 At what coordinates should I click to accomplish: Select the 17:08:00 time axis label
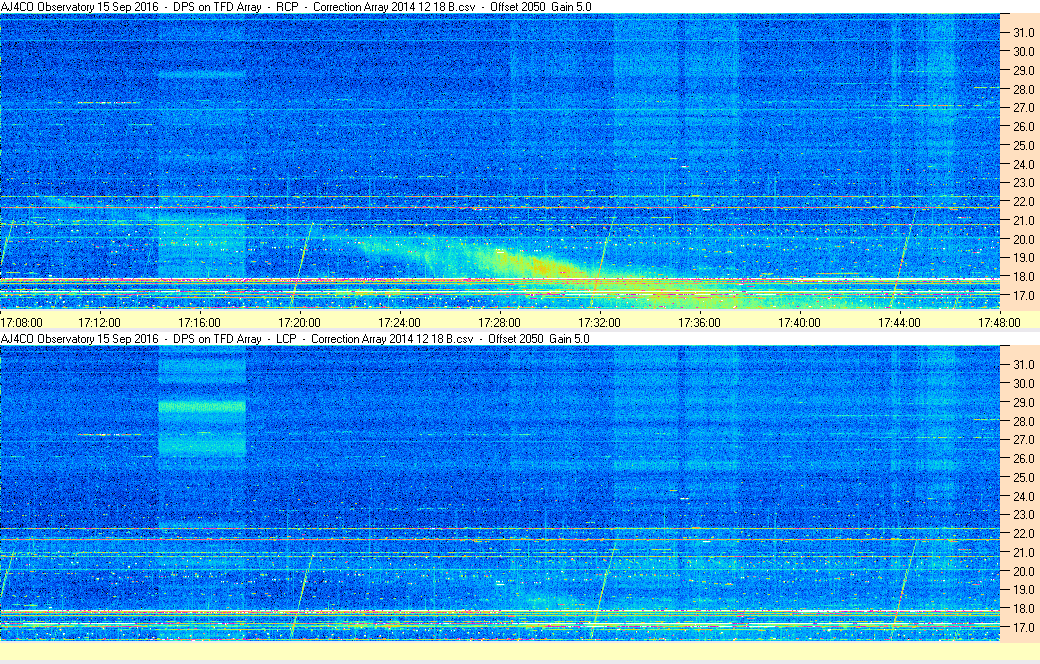(x=21, y=323)
